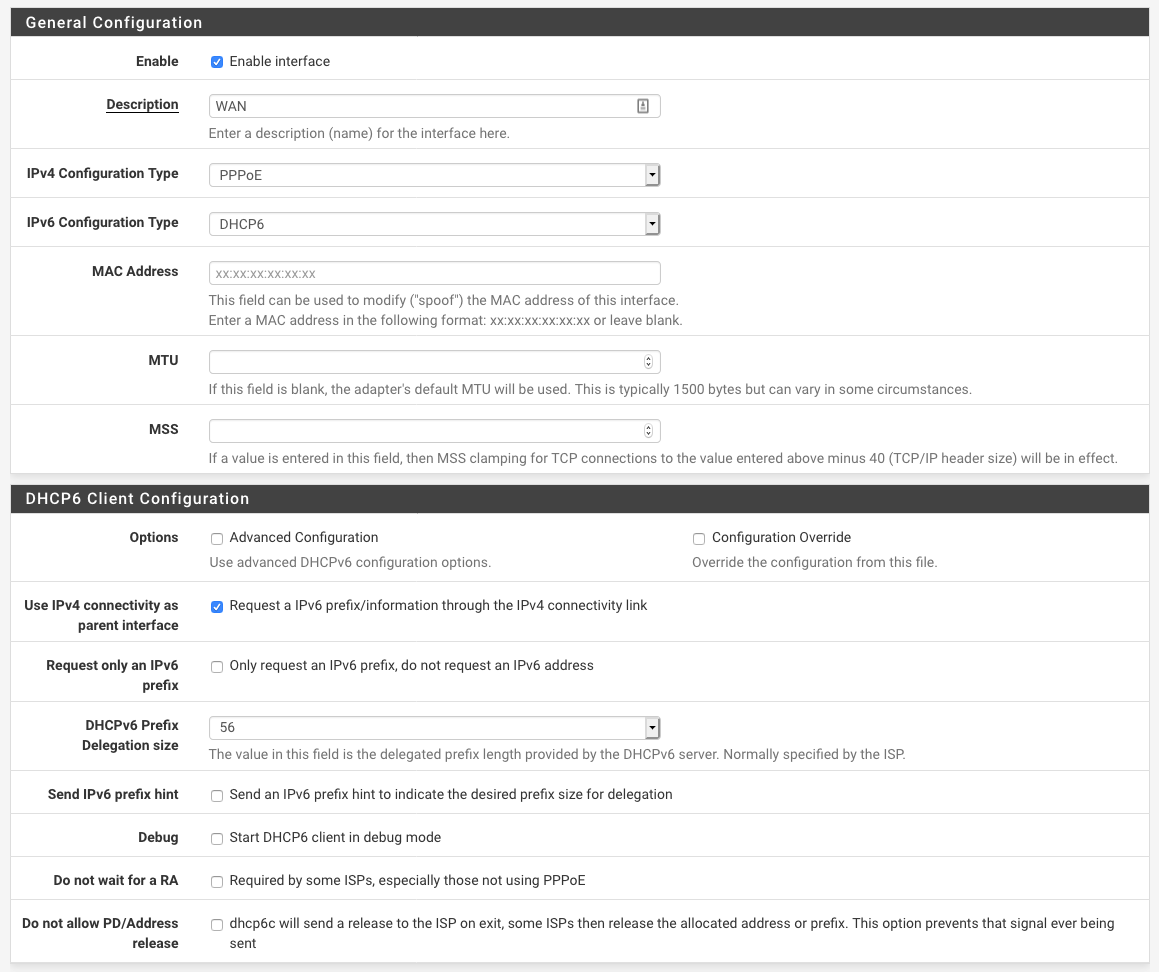Click the General Configuration section header
This screenshot has height=972, width=1159.
[x=580, y=22]
